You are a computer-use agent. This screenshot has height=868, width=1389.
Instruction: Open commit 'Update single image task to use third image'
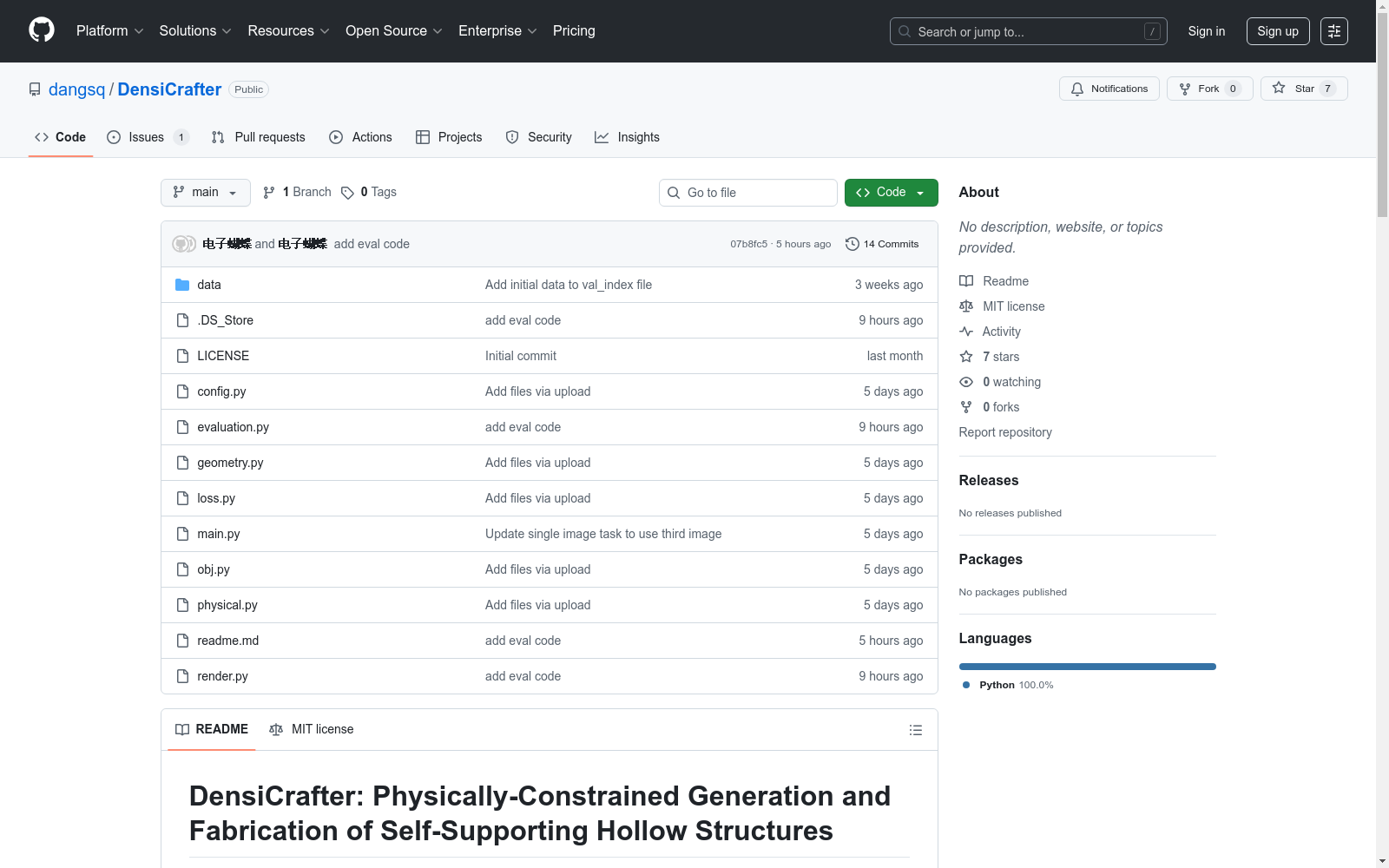coord(603,534)
